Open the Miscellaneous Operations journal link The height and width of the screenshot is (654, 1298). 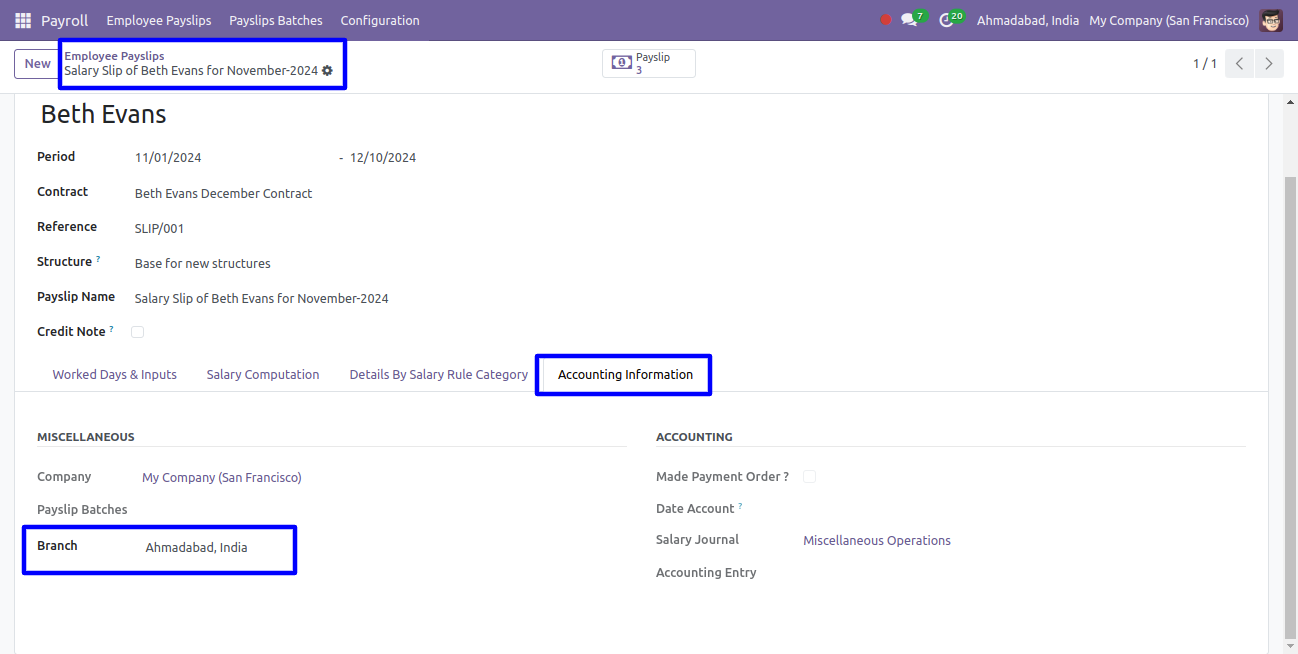pos(876,541)
